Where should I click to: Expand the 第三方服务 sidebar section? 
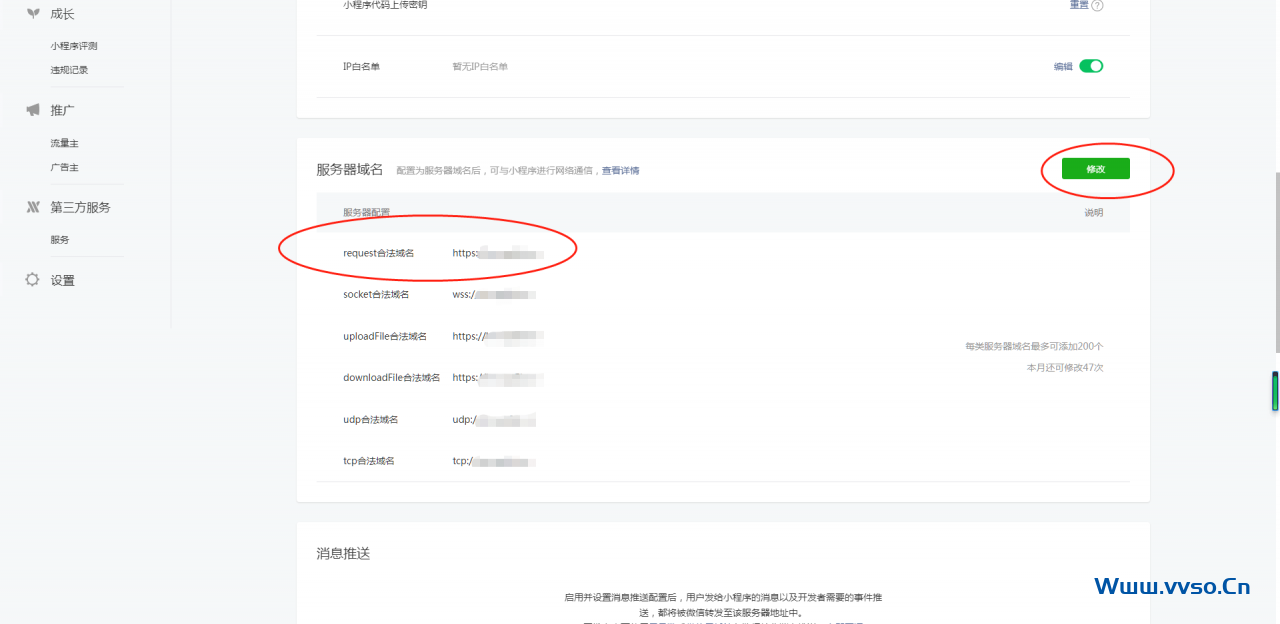pos(81,208)
